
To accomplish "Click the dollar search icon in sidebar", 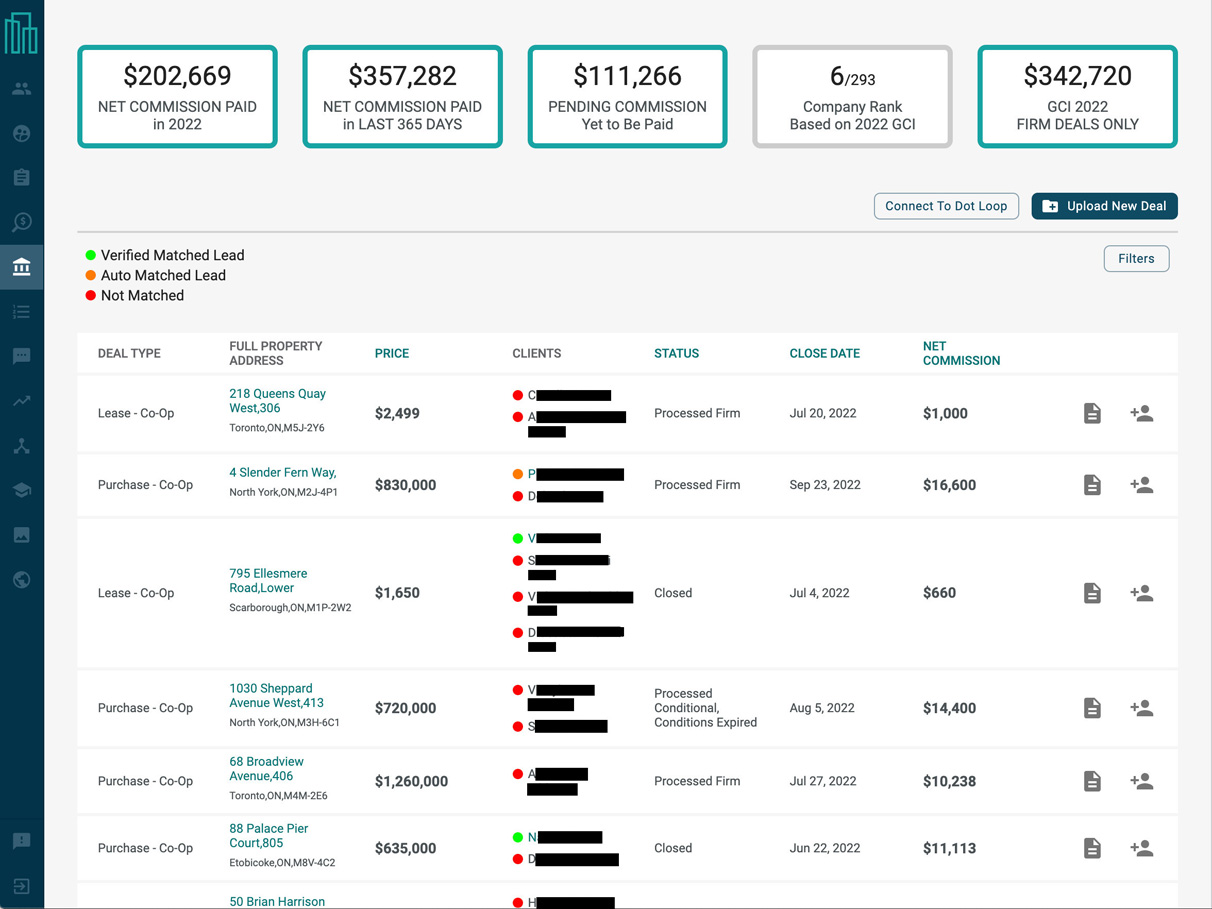I will coord(21,222).
